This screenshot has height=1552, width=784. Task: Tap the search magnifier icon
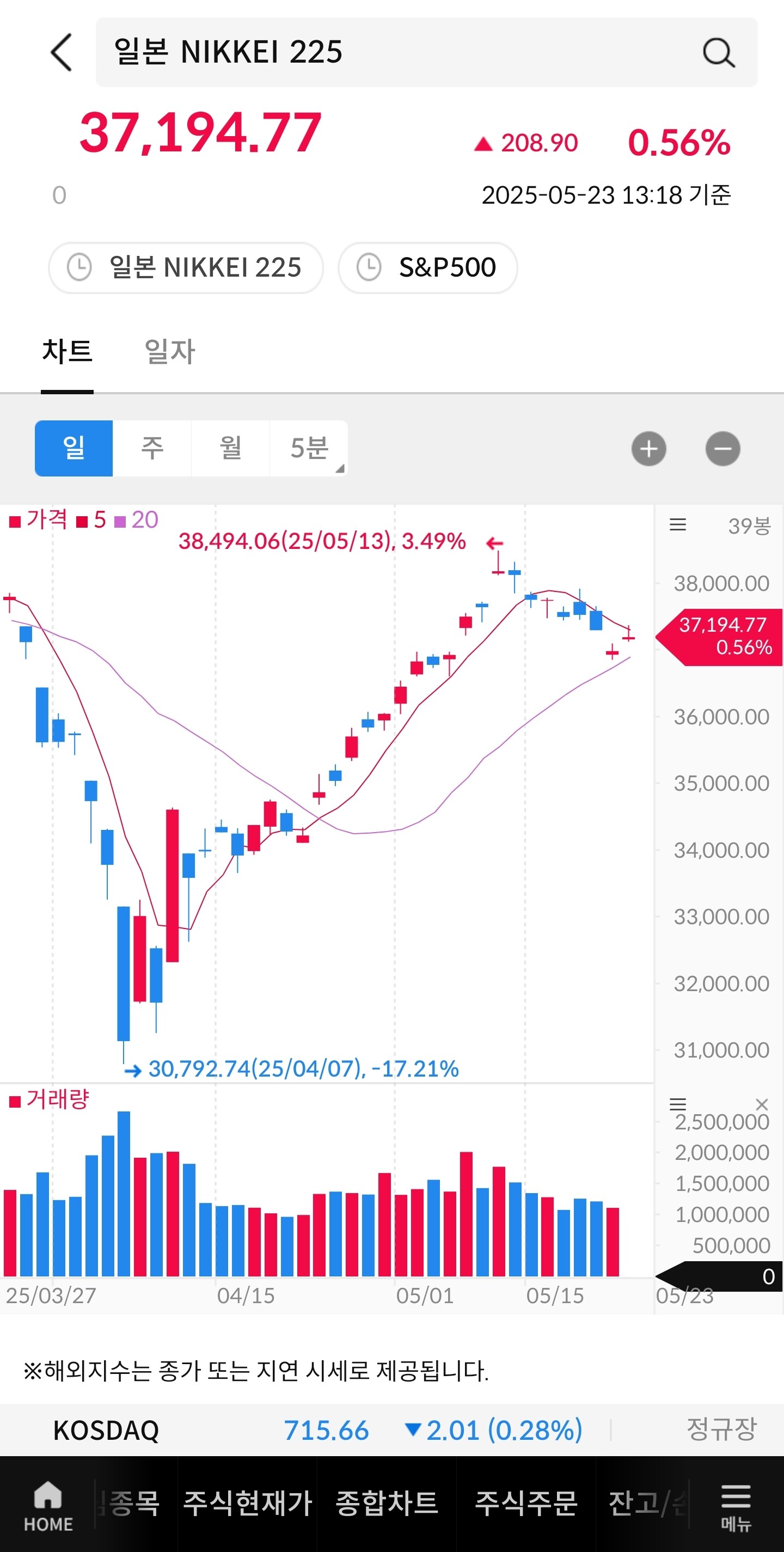718,53
